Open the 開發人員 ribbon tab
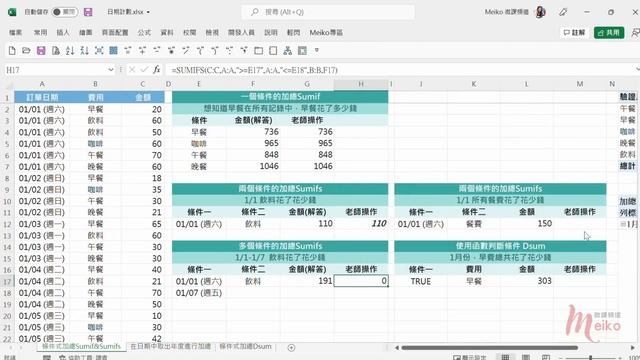Screen dimensions: 640x360 click(x=241, y=32)
